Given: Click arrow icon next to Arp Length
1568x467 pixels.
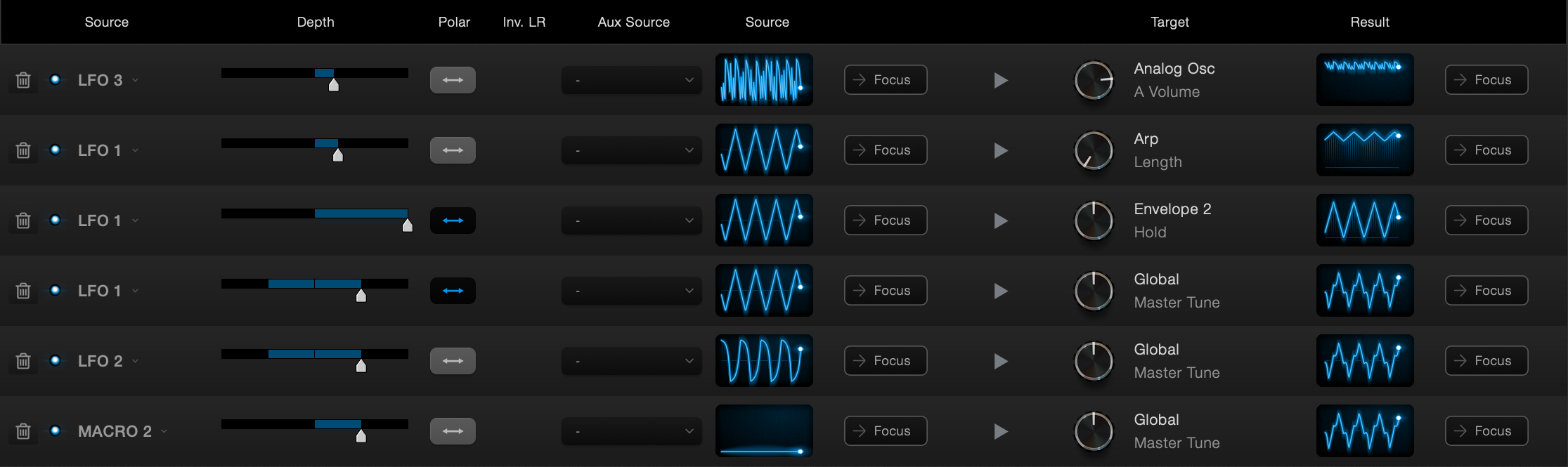Looking at the screenshot, I should click(x=1001, y=150).
